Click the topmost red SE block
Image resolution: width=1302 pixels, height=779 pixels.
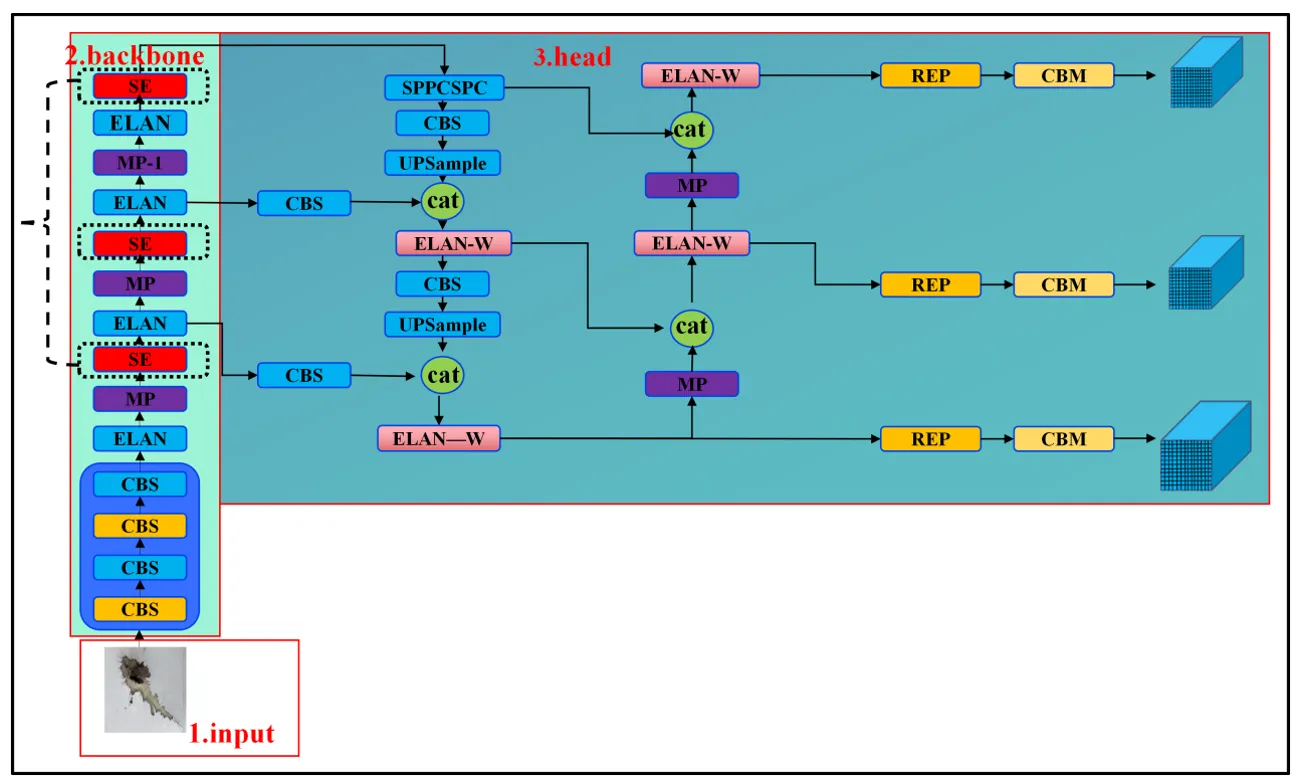click(140, 87)
